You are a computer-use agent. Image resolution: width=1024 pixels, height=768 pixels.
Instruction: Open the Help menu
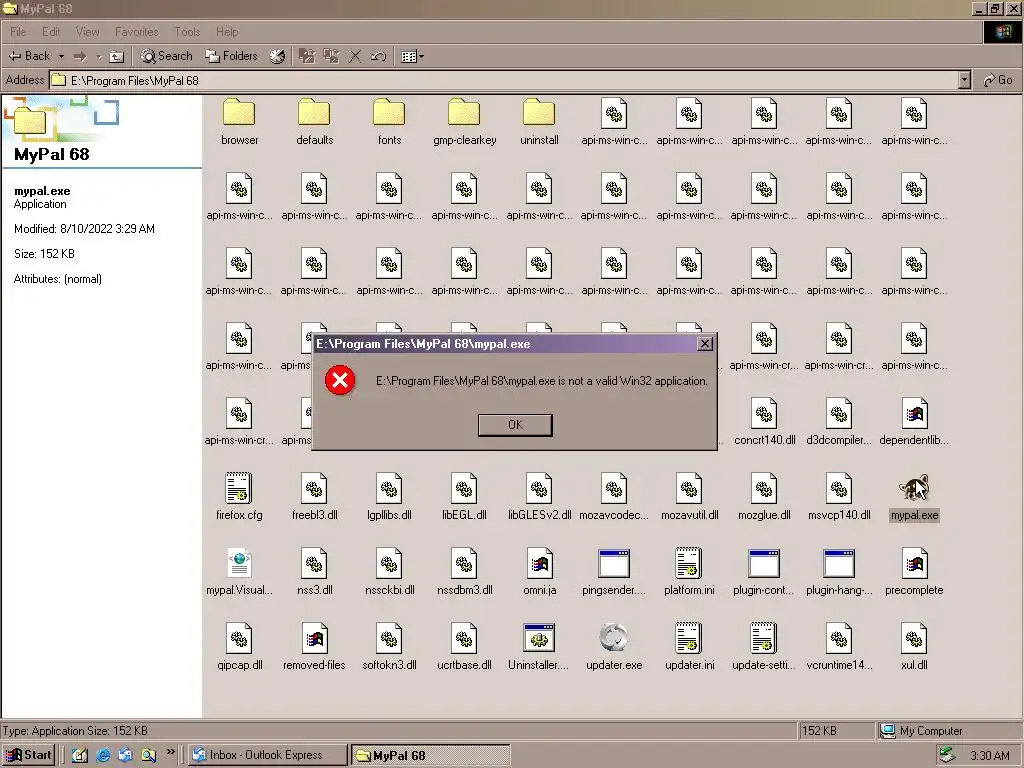click(227, 31)
